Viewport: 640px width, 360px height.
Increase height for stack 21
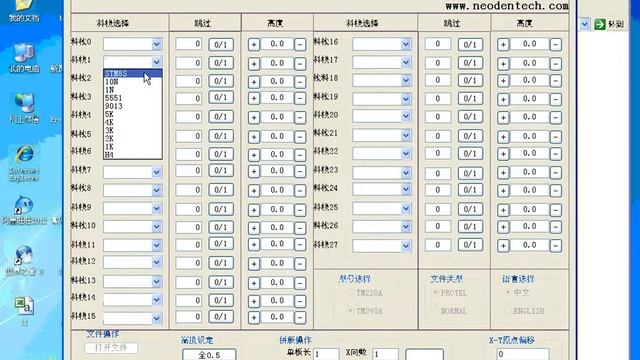(x=503, y=137)
